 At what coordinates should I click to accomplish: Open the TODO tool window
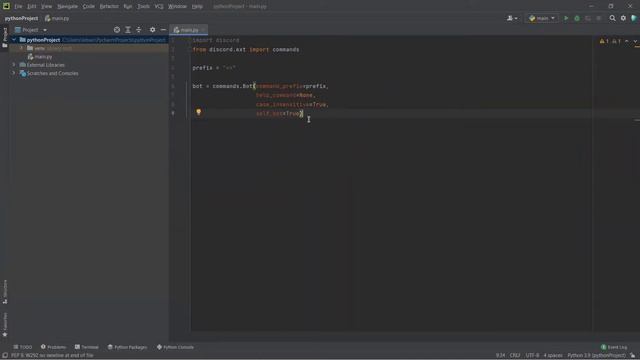pyautogui.click(x=22, y=347)
